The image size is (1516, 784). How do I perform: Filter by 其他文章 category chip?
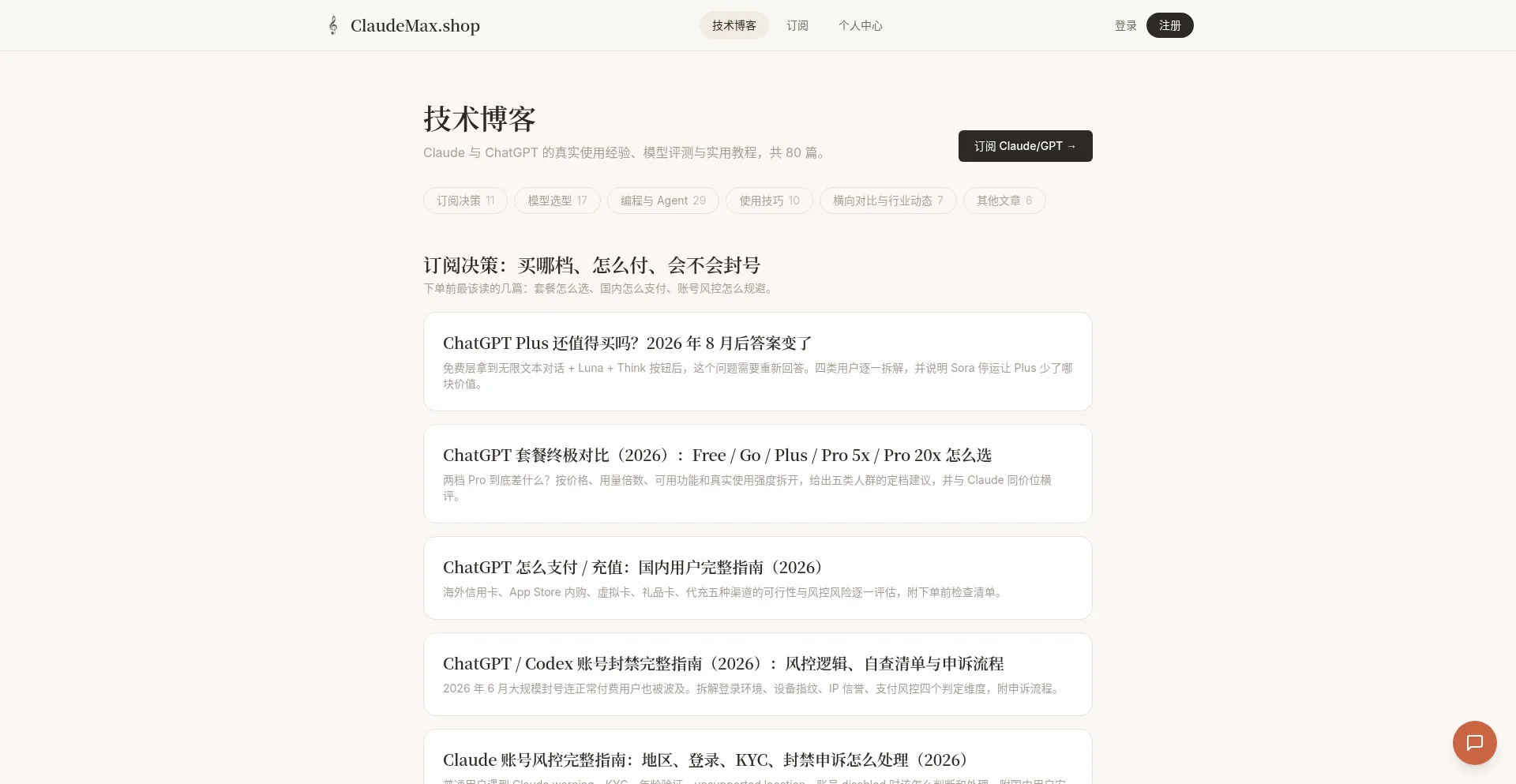(1004, 201)
